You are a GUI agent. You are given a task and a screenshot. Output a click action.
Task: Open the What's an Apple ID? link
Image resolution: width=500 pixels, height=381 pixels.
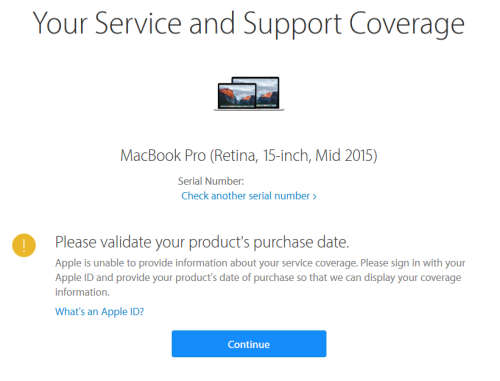99,312
